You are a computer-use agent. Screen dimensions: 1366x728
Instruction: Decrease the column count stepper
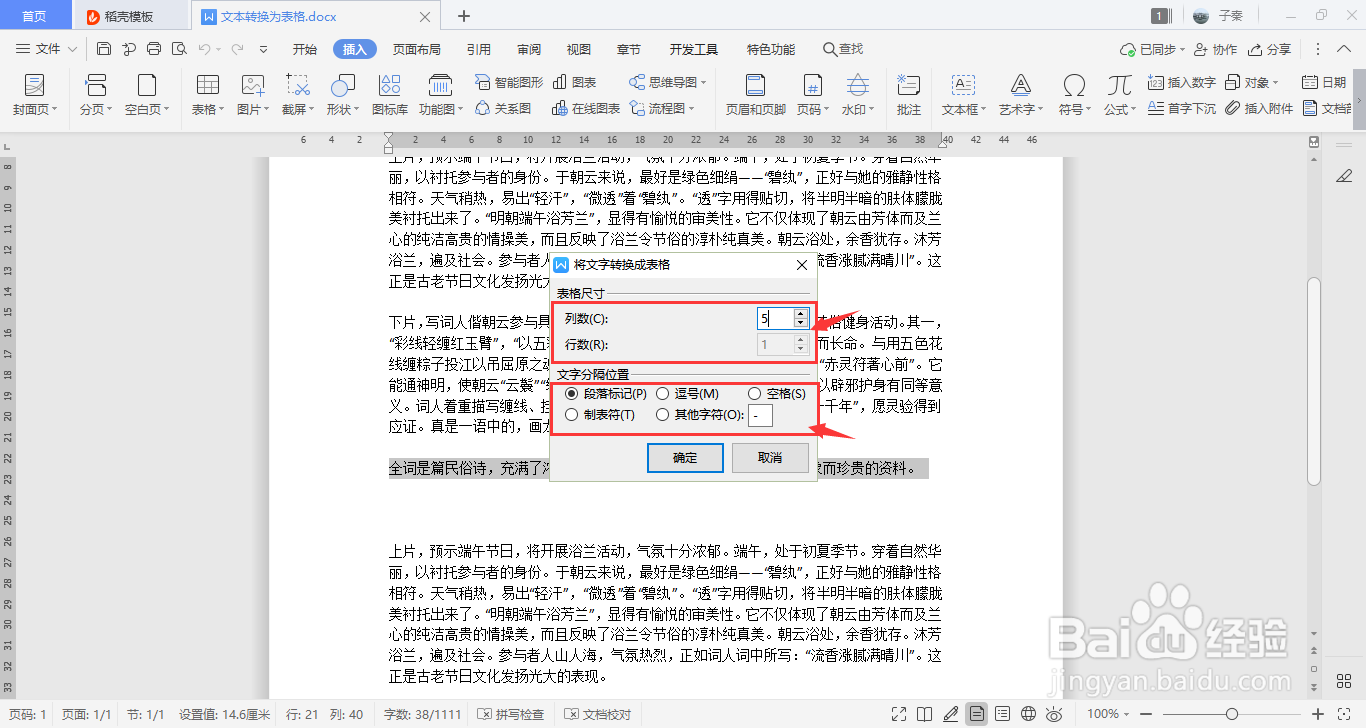pyautogui.click(x=800, y=323)
